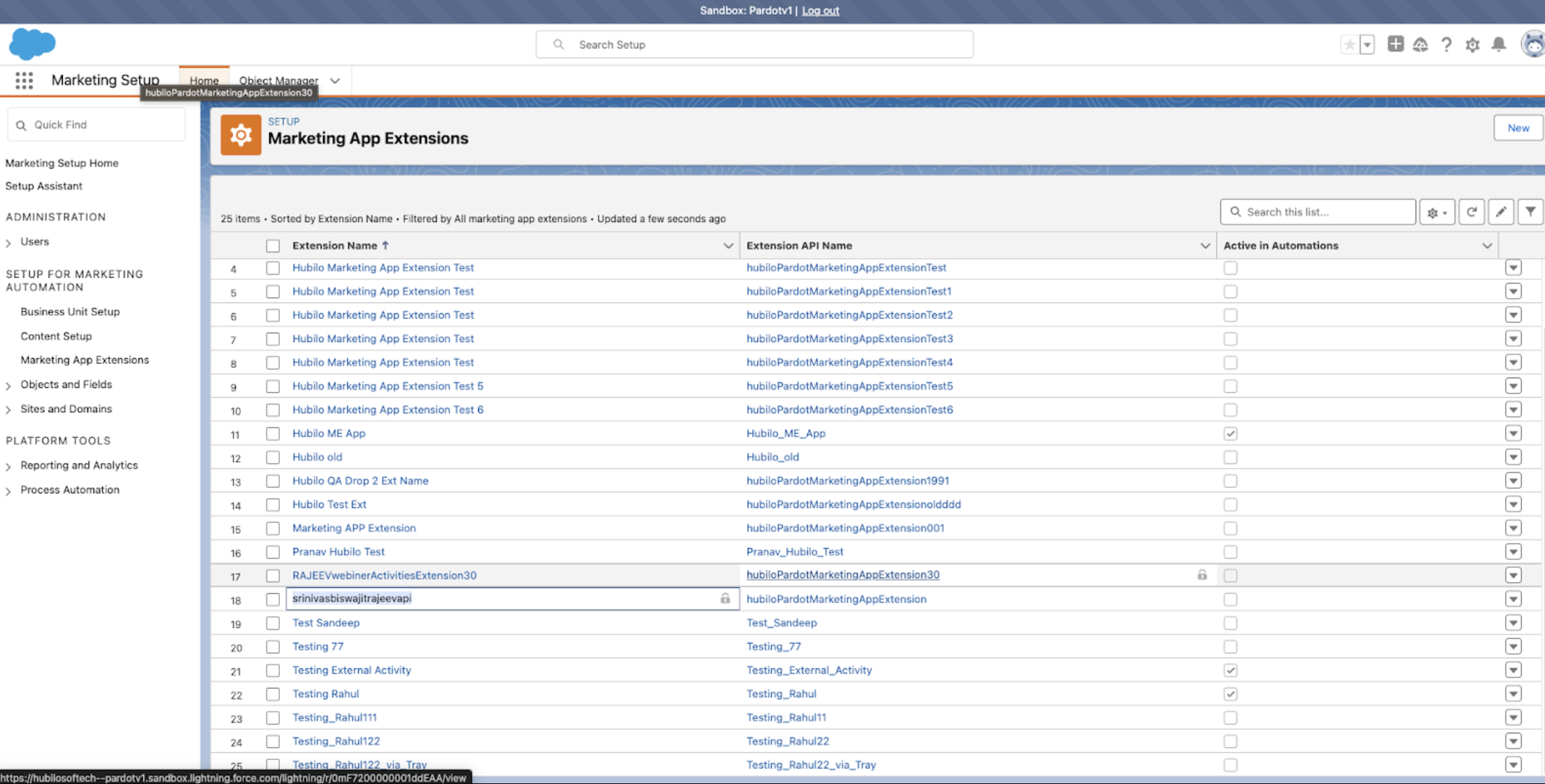Image resolution: width=1545 pixels, height=784 pixels.
Task: Open row actions for Test Sandeep
Action: (x=1513, y=623)
